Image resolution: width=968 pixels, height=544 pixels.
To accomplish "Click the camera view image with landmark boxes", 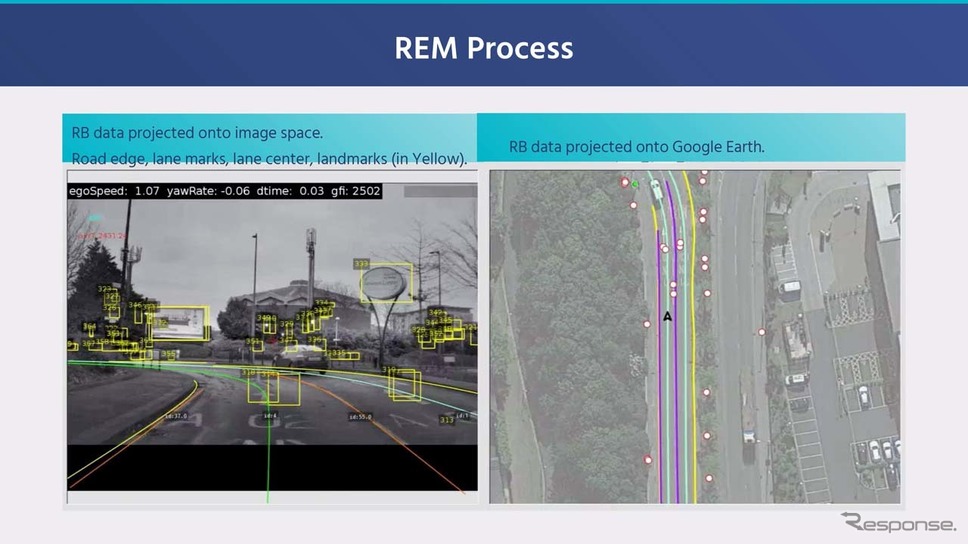I will (x=272, y=337).
